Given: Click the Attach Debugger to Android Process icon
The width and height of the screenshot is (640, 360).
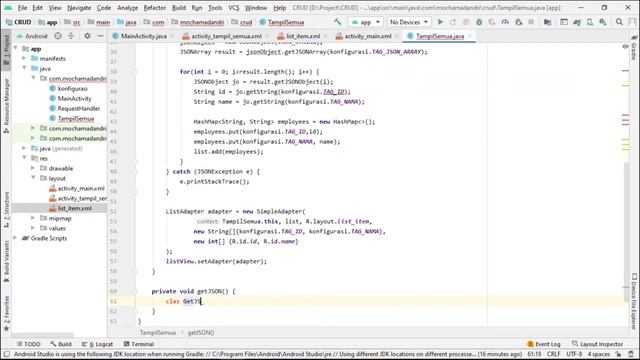Looking at the screenshot, I should click(518, 22).
